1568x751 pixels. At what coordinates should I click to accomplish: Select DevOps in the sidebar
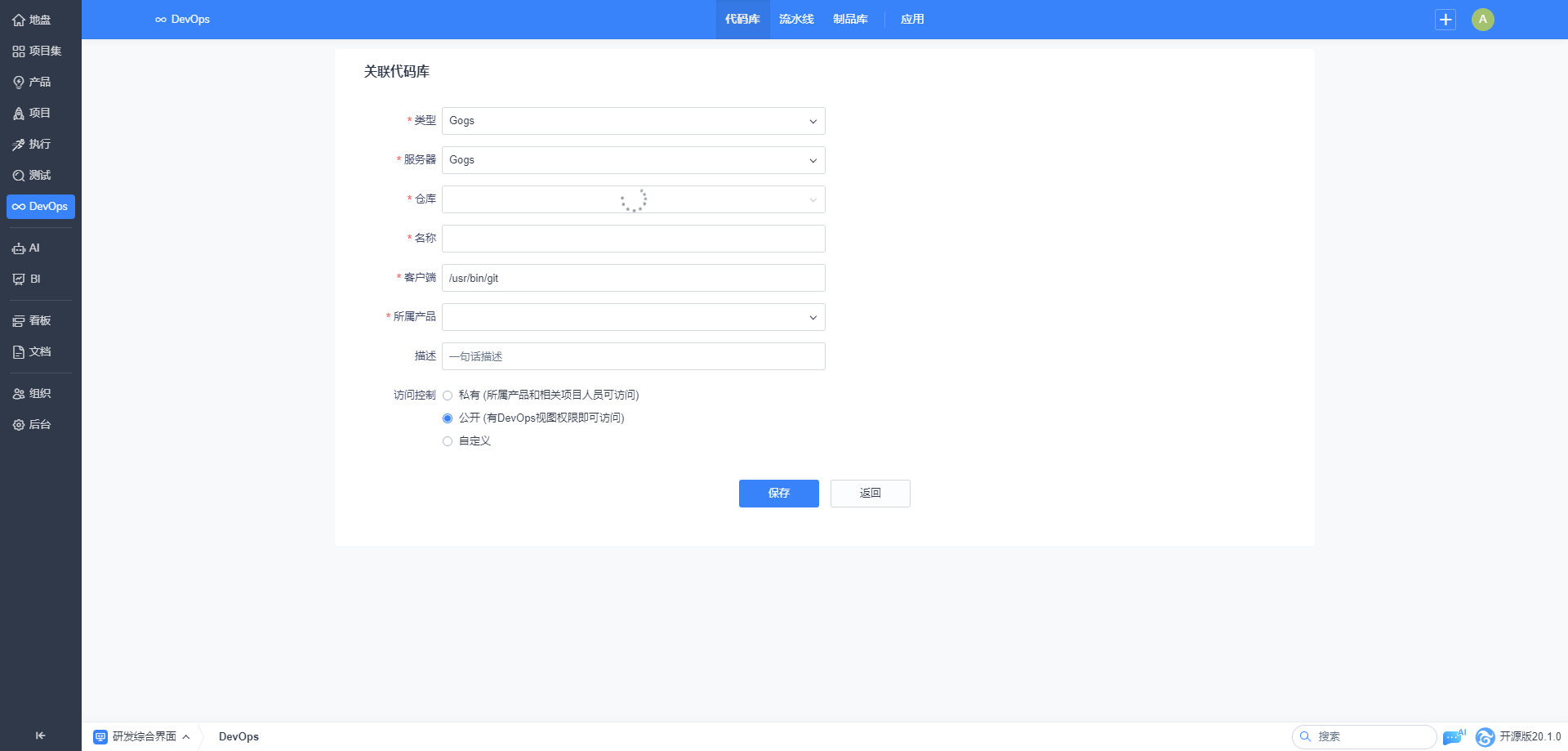pos(40,206)
